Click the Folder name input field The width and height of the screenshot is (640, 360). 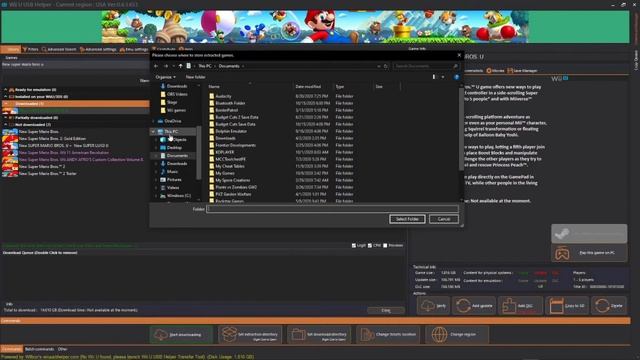point(332,209)
